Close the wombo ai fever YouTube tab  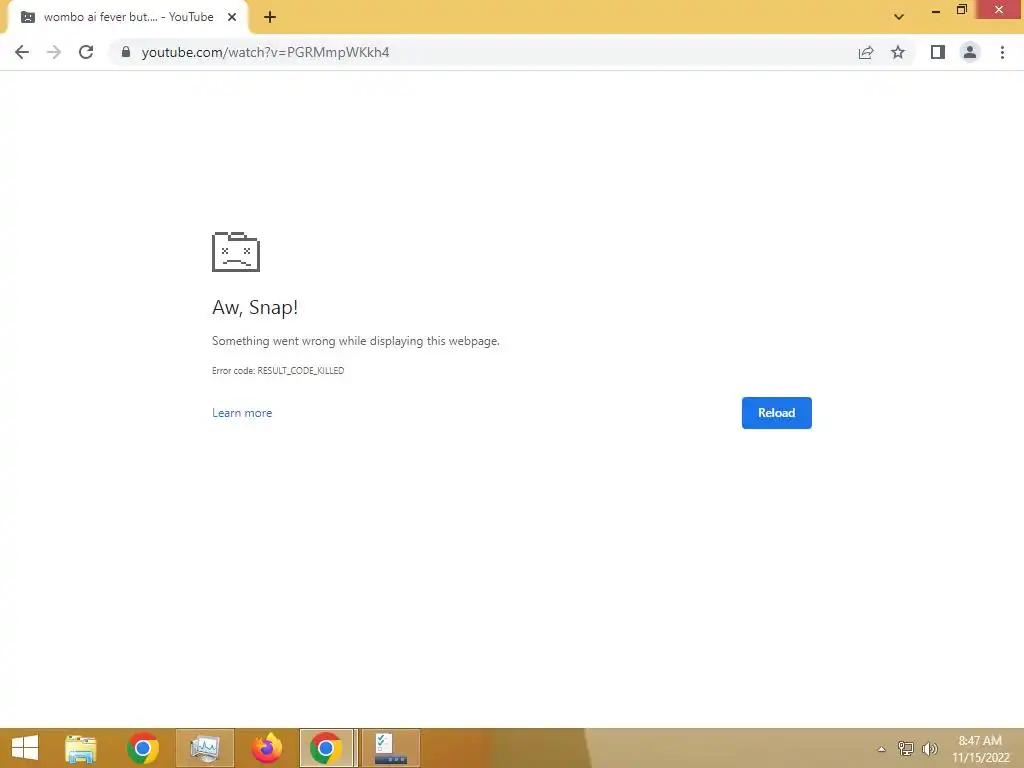tap(232, 18)
